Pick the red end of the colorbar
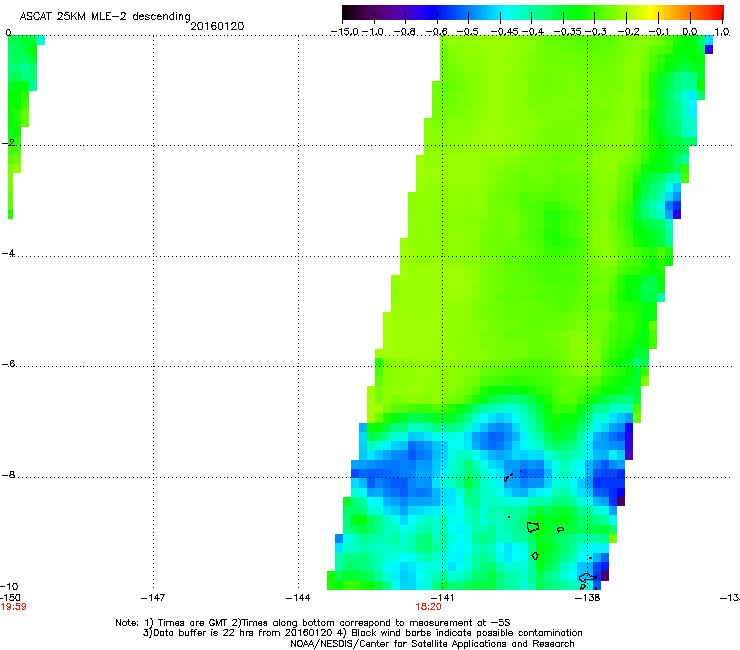The image size is (740, 650). tap(718, 13)
